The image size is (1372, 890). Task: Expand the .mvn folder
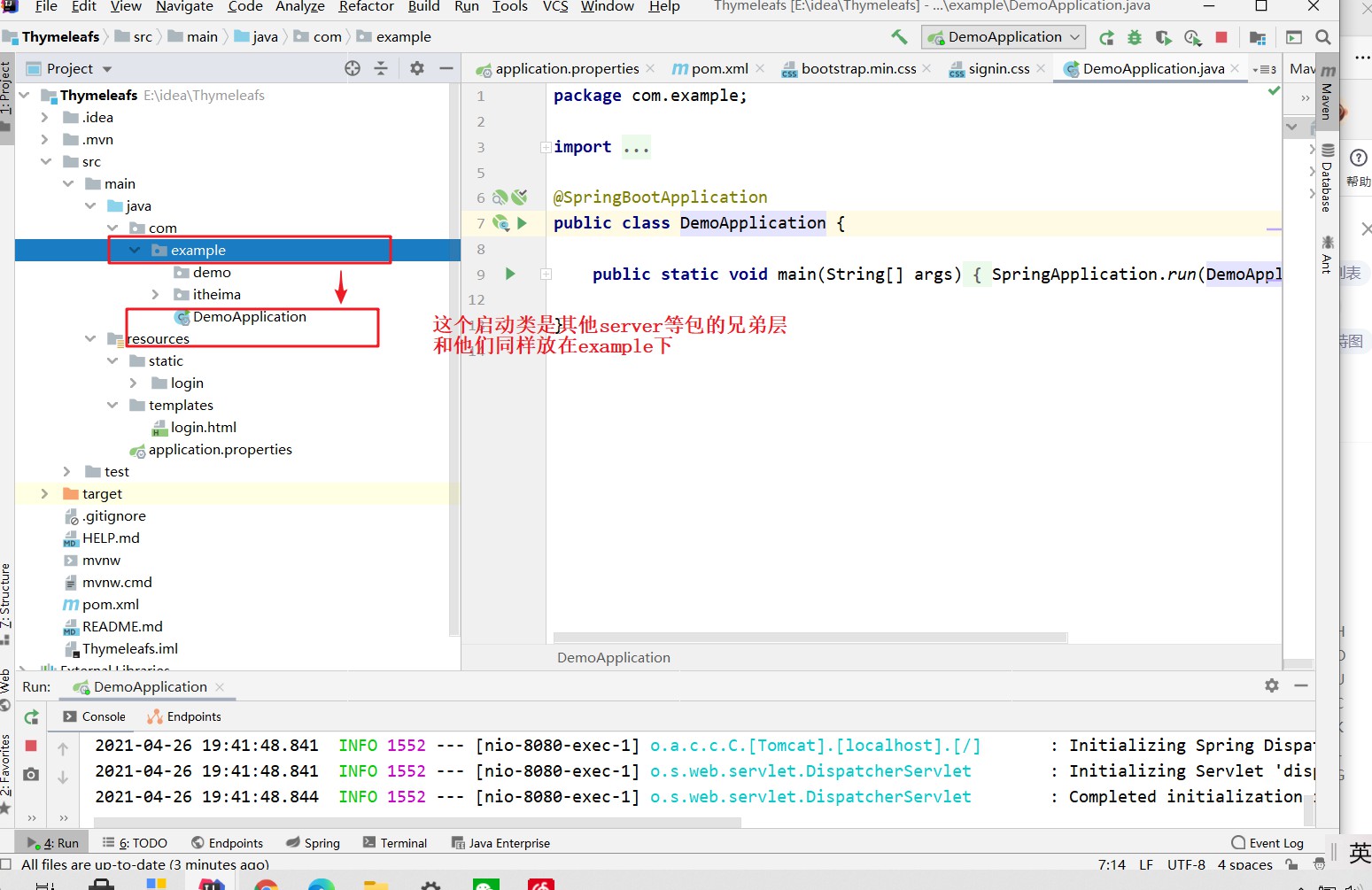(x=44, y=139)
